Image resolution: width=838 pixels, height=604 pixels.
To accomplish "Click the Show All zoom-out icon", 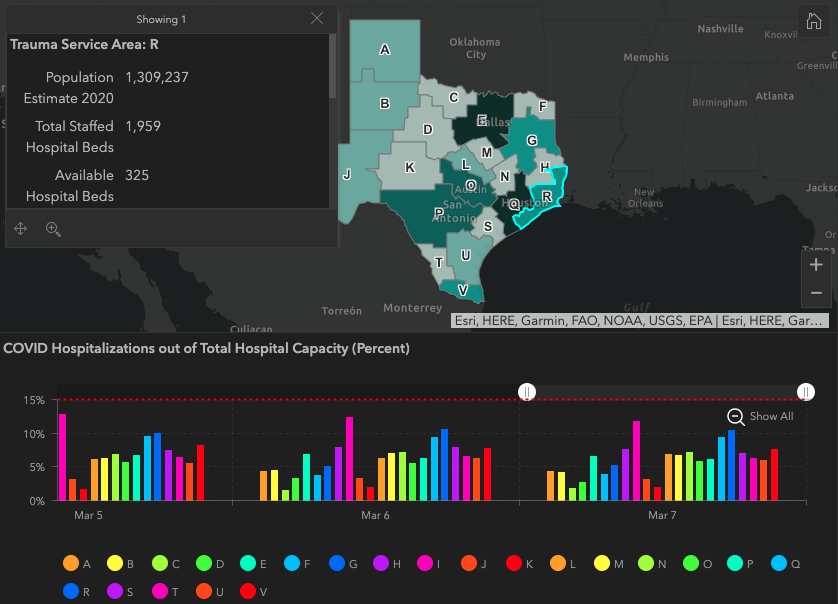I will (735, 416).
